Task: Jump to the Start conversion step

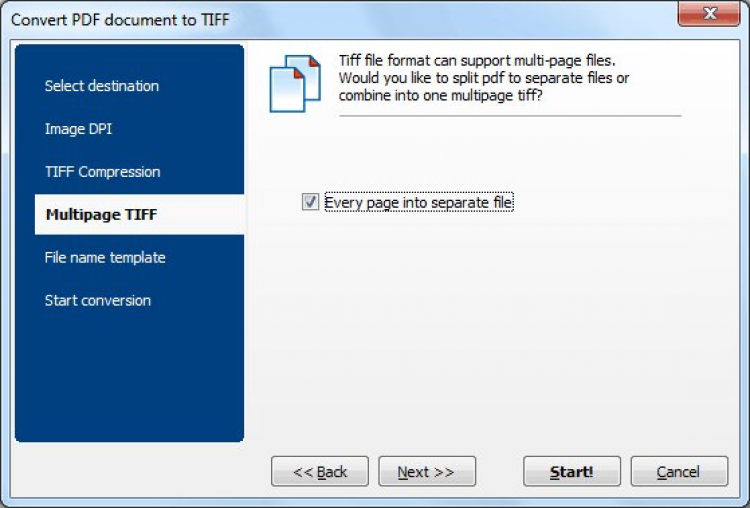Action: point(97,301)
